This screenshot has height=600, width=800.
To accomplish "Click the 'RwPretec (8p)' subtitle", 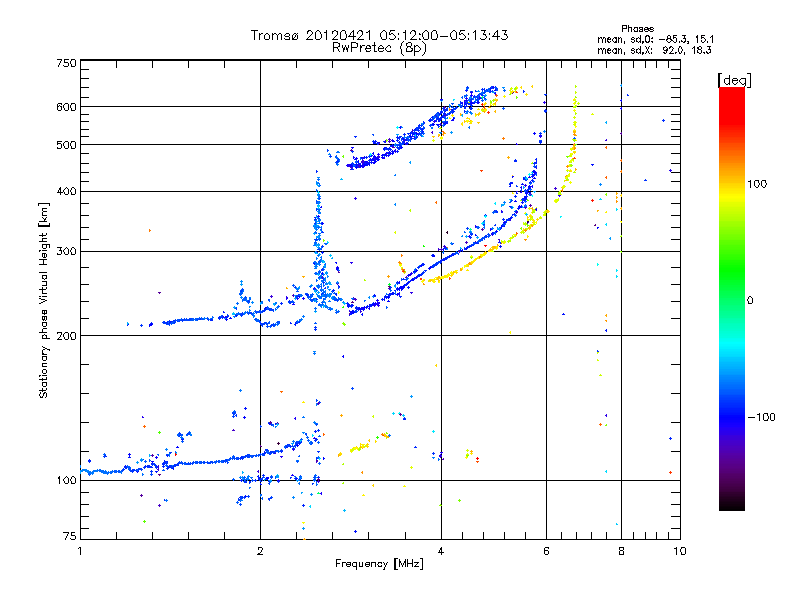I will 379,47.
